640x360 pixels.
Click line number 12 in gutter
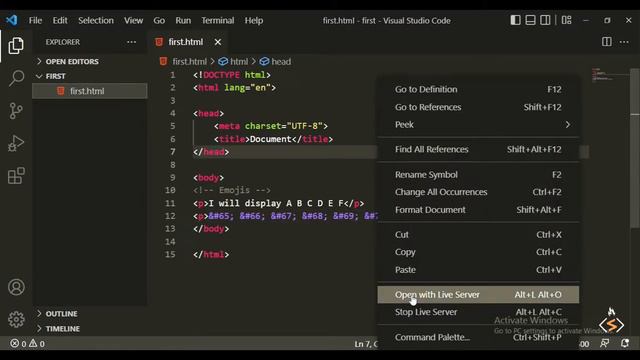pyautogui.click(x=170, y=216)
